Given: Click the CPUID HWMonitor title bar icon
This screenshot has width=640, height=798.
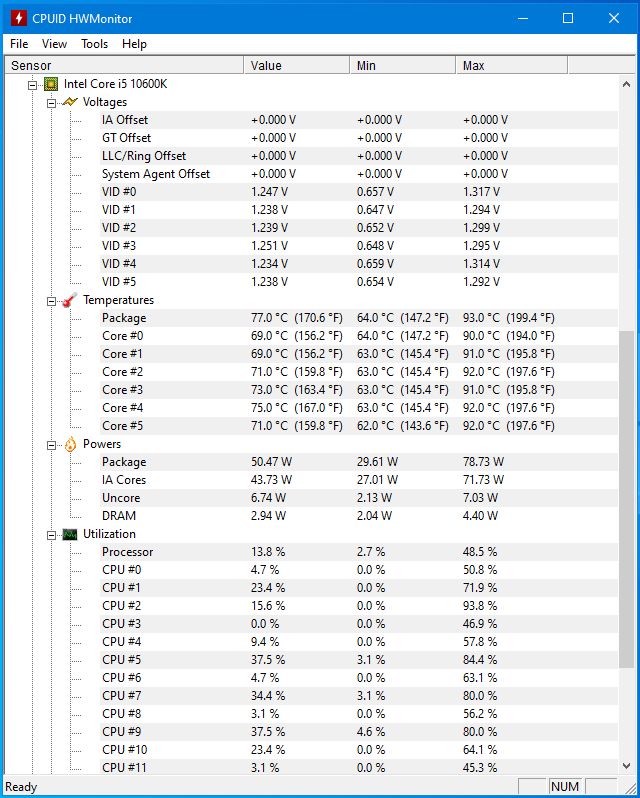Looking at the screenshot, I should [19, 18].
